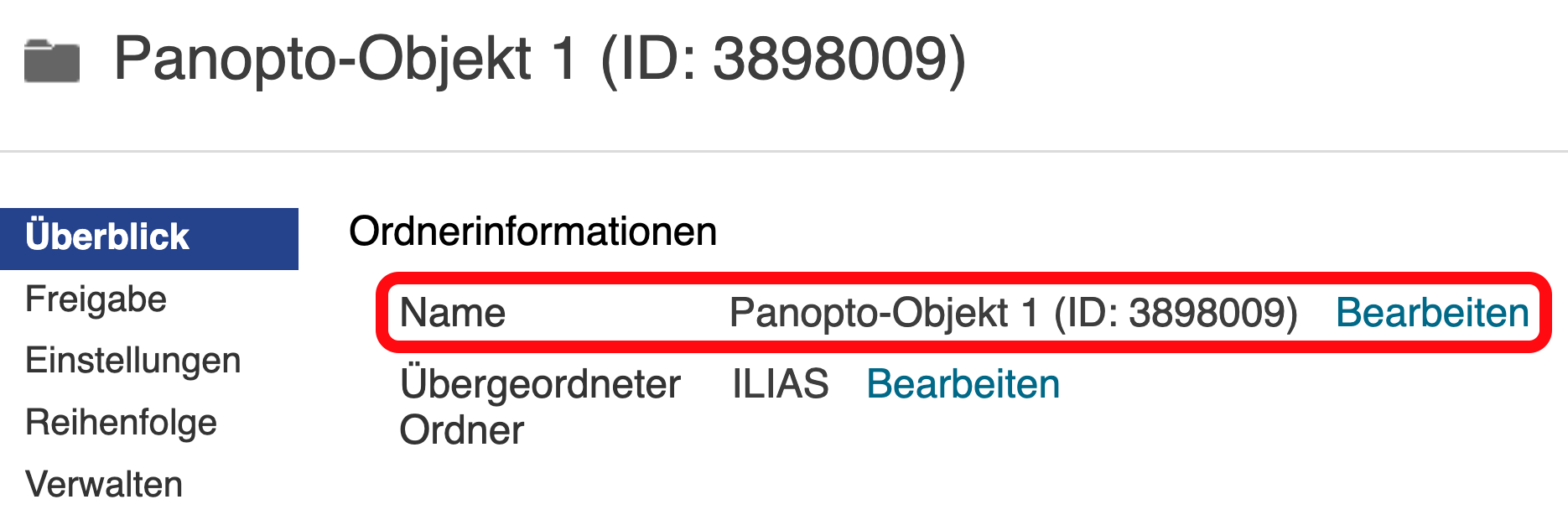The height and width of the screenshot is (515, 1568).
Task: Click the word Ordner under Übergeordneter
Action: pos(462,430)
